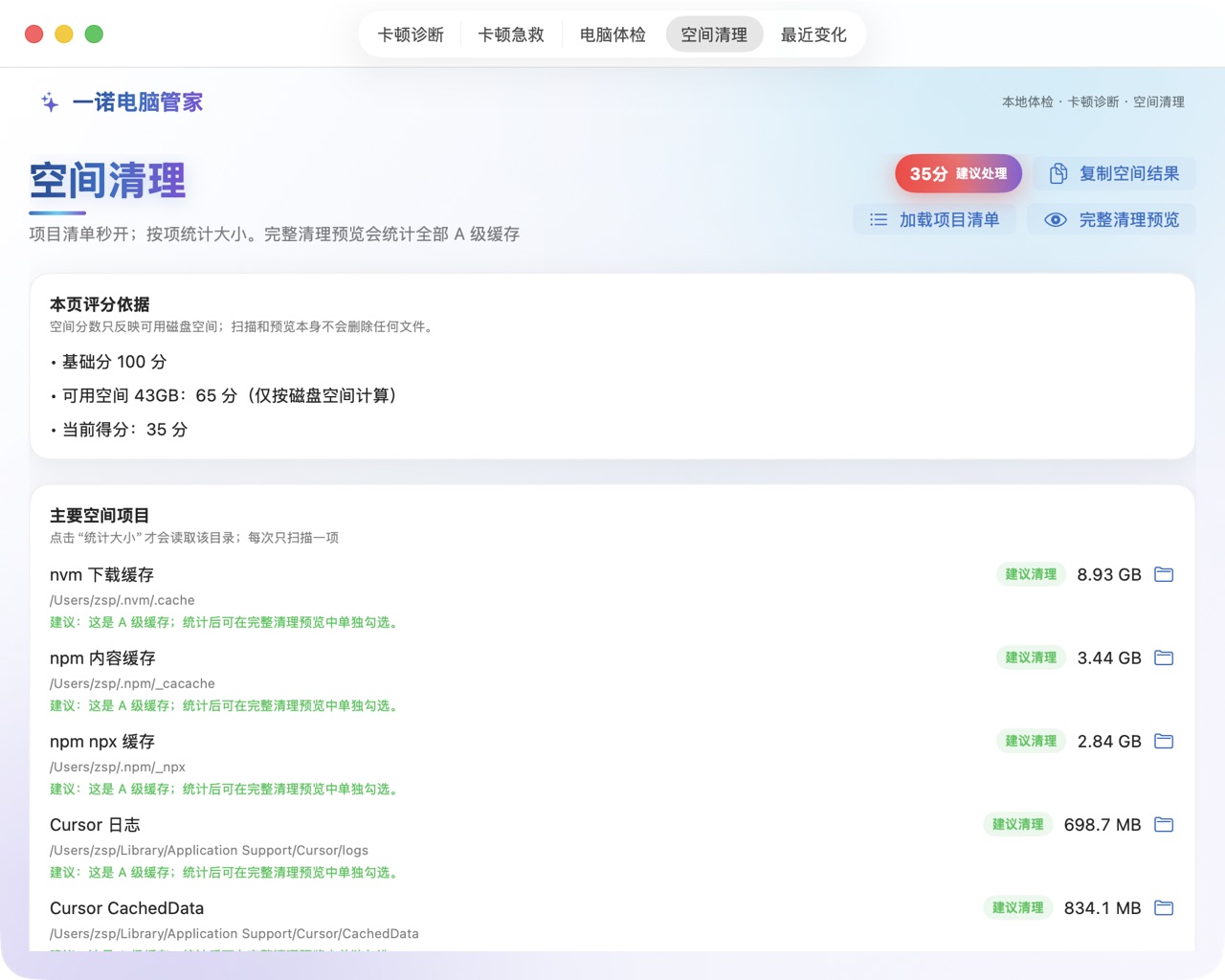Click the 加载项目清单 button label
The image size is (1225, 980).
pos(949,219)
